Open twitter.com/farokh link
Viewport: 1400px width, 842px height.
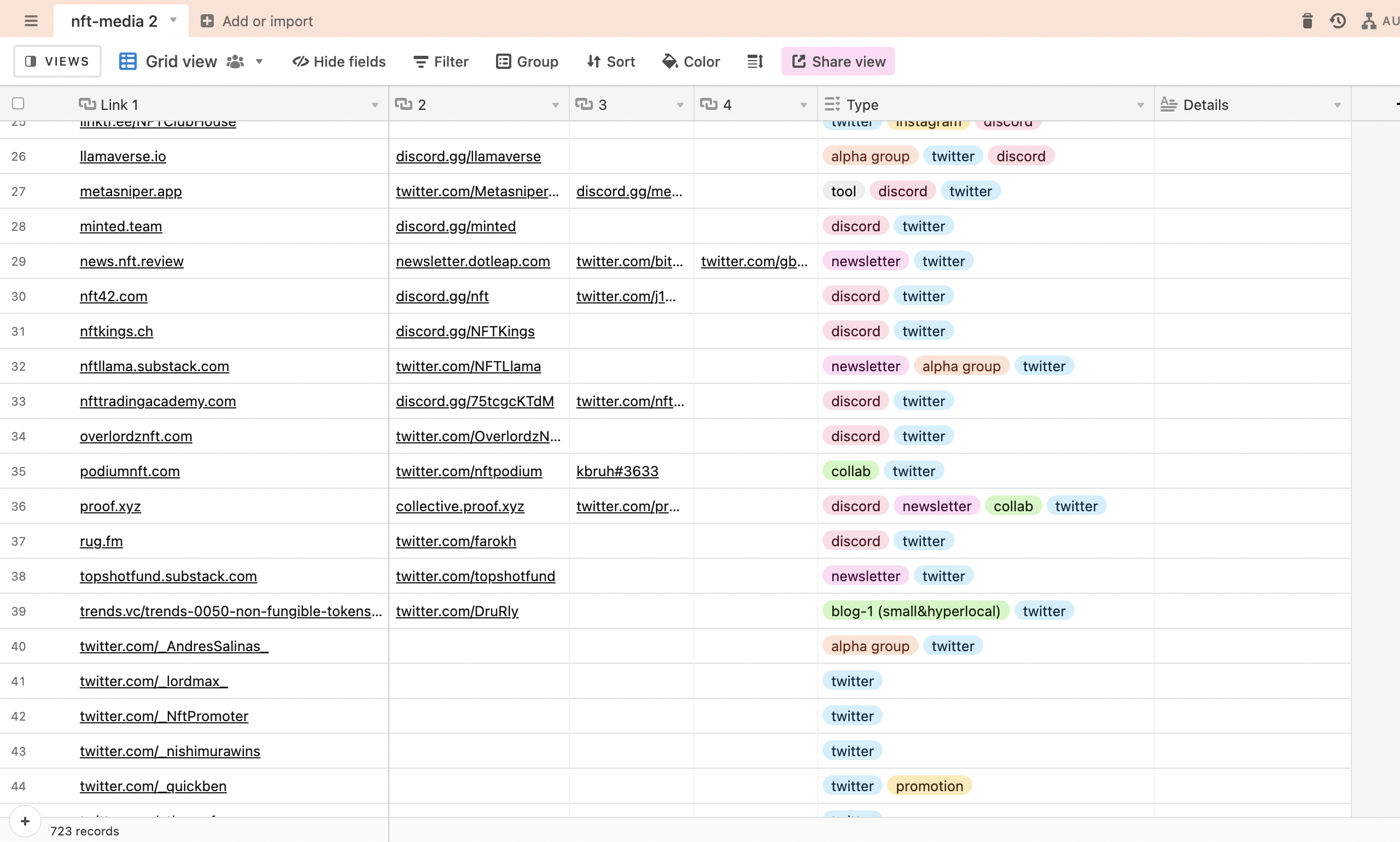coord(456,541)
